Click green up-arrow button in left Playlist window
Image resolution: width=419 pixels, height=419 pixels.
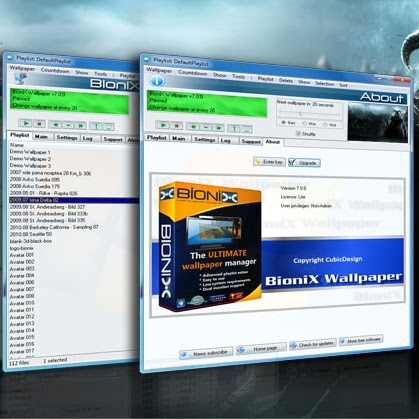96,126
